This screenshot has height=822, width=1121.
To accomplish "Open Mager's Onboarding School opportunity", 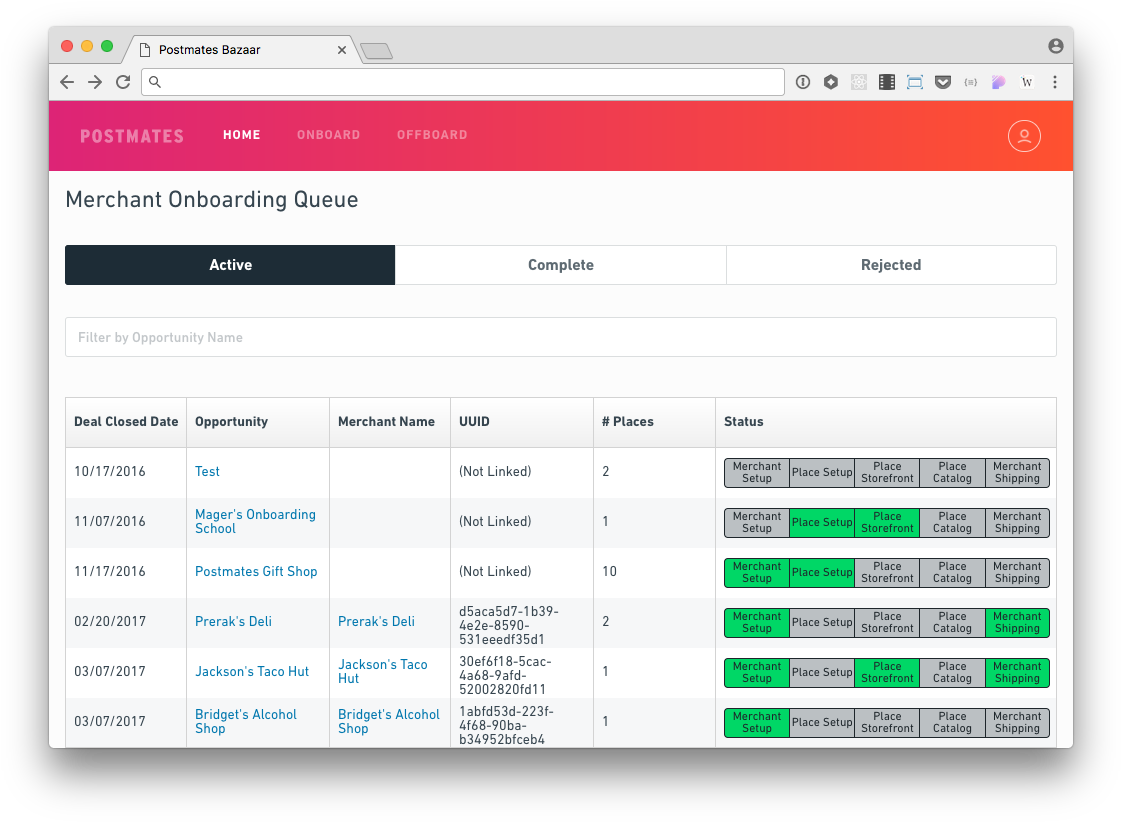I will (x=255, y=522).
